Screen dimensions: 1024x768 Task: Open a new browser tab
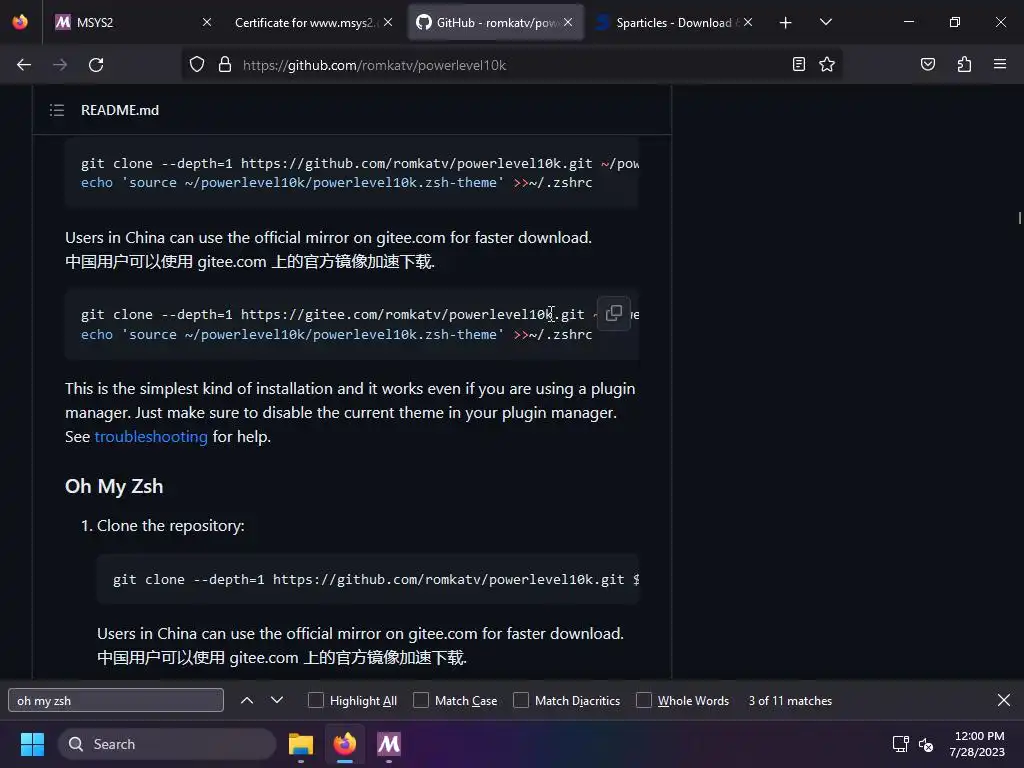coord(786,23)
